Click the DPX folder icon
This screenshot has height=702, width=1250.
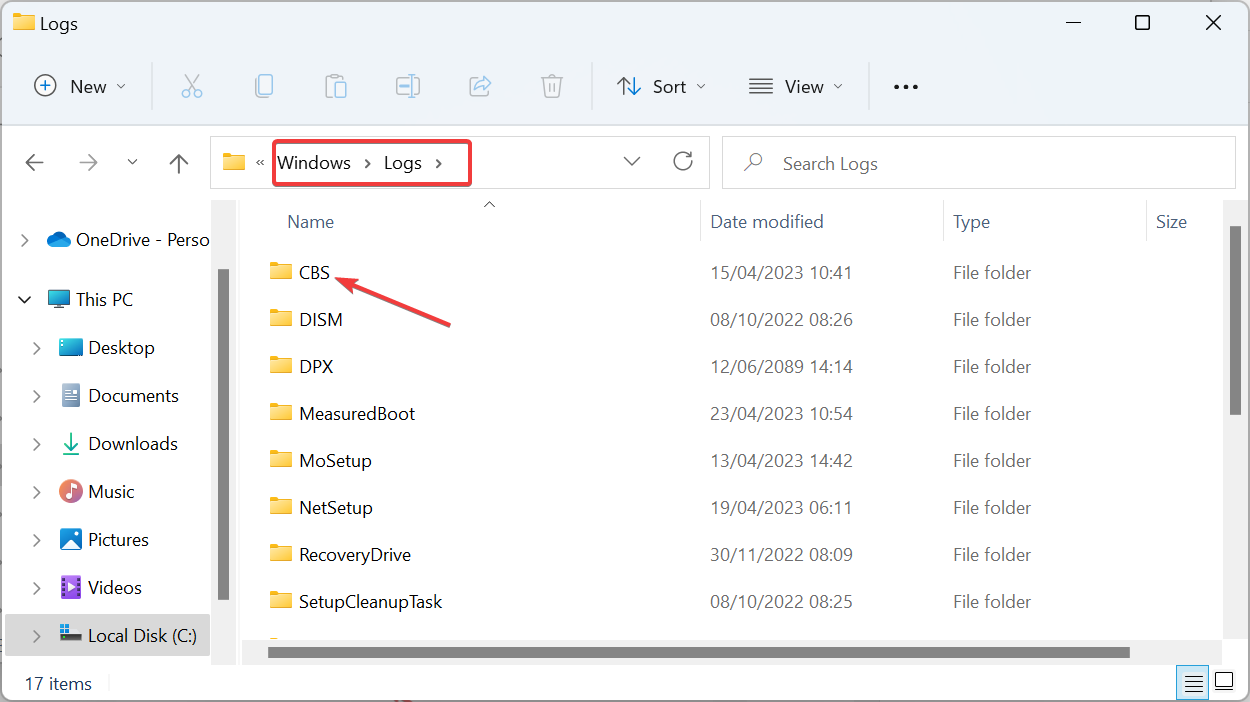click(280, 366)
